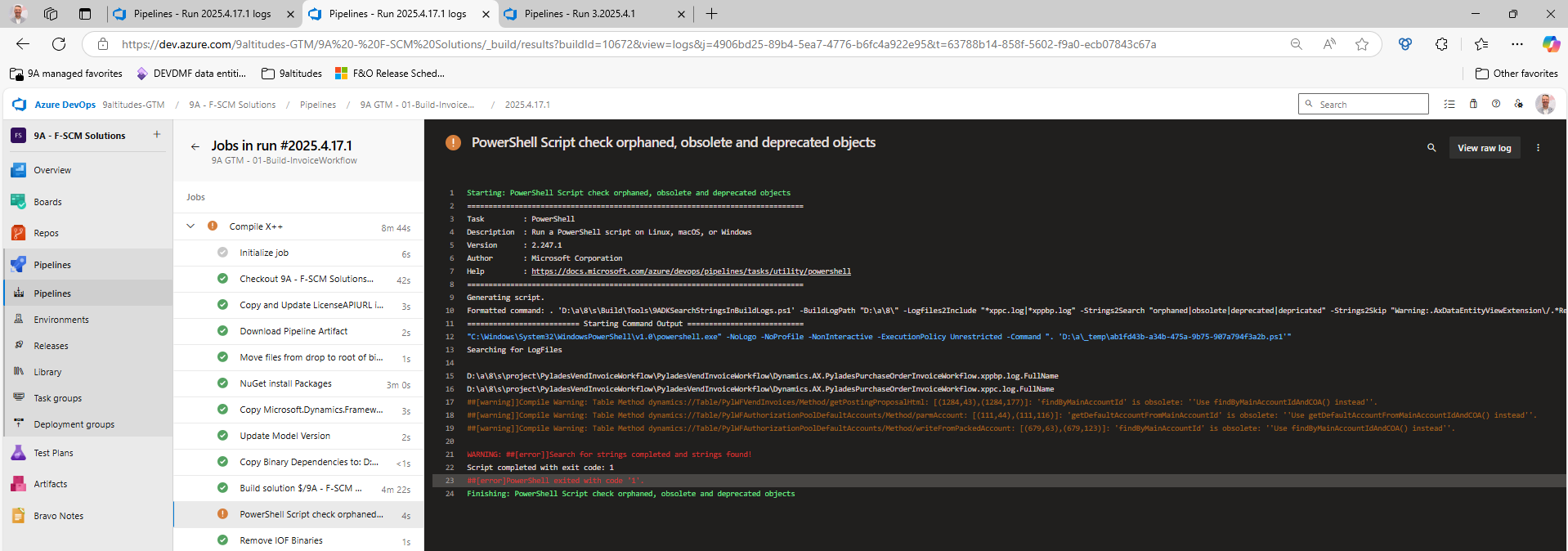
Task: Click the back arrow beside Jobs in run
Action: 195,147
